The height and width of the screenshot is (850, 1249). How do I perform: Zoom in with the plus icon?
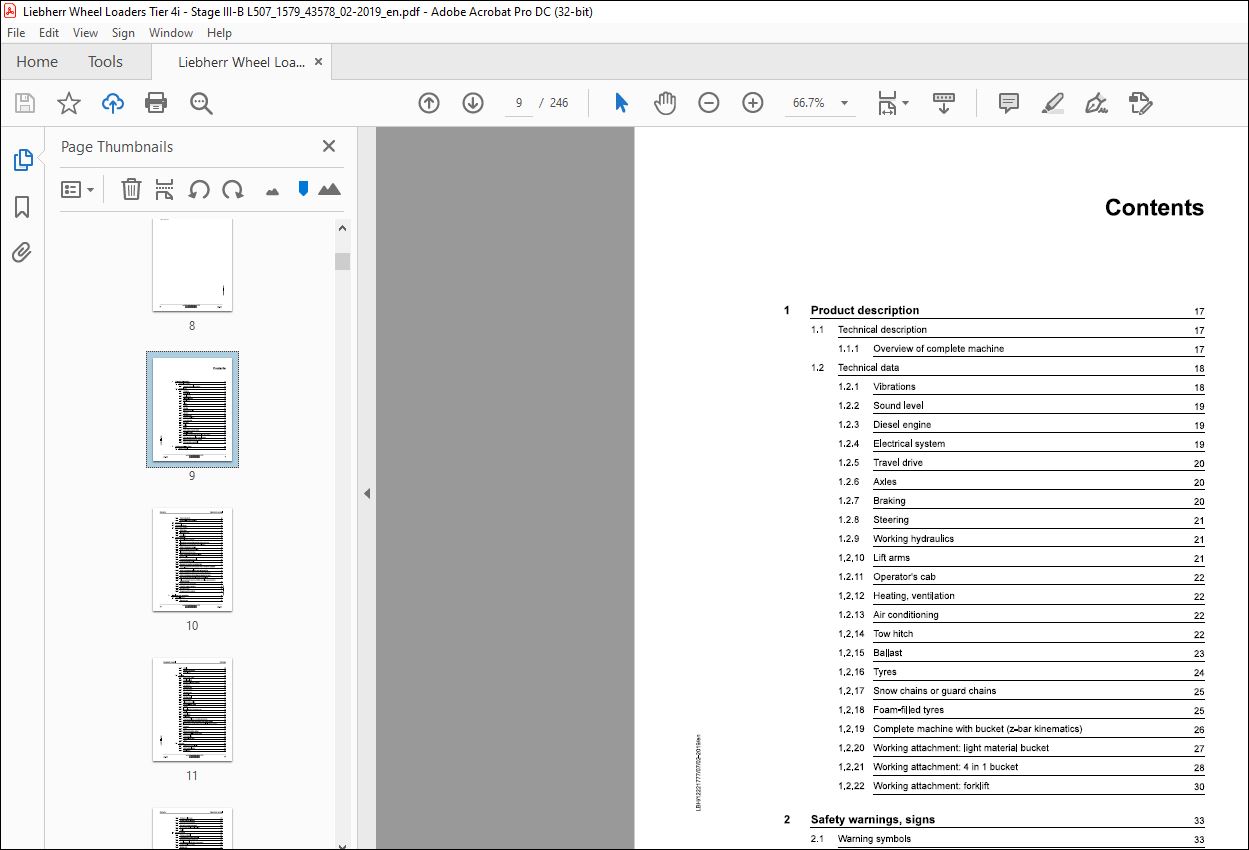[753, 103]
